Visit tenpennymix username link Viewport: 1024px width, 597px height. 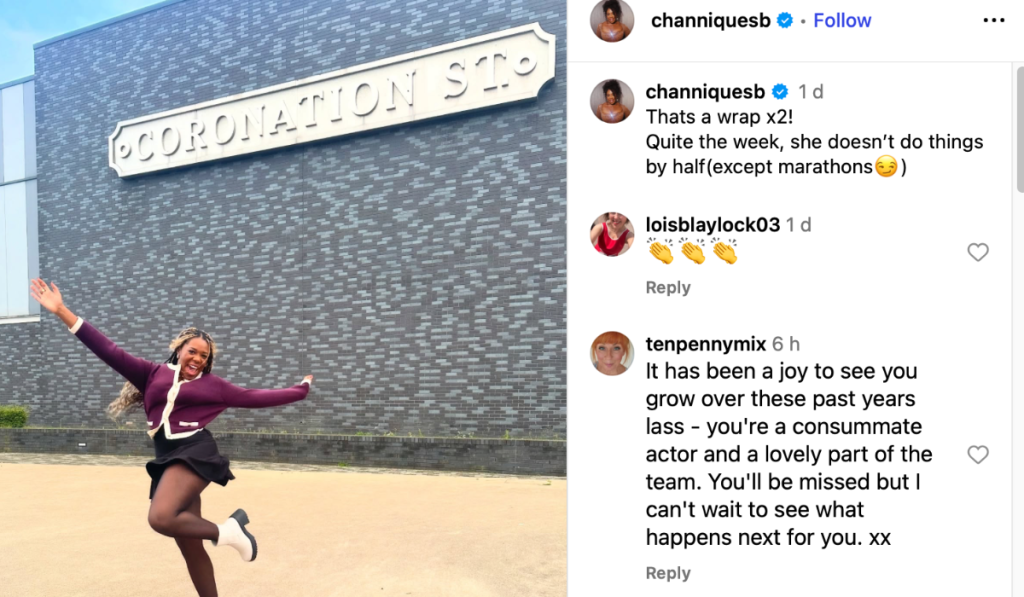(705, 344)
